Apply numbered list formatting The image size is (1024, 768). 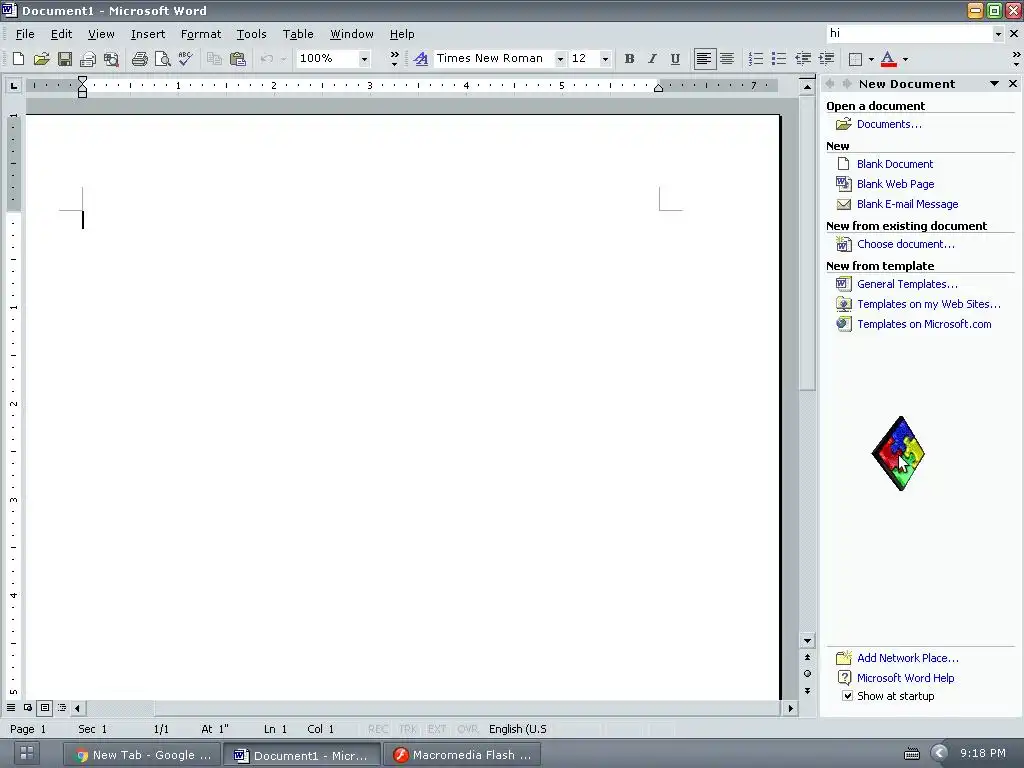coord(756,59)
